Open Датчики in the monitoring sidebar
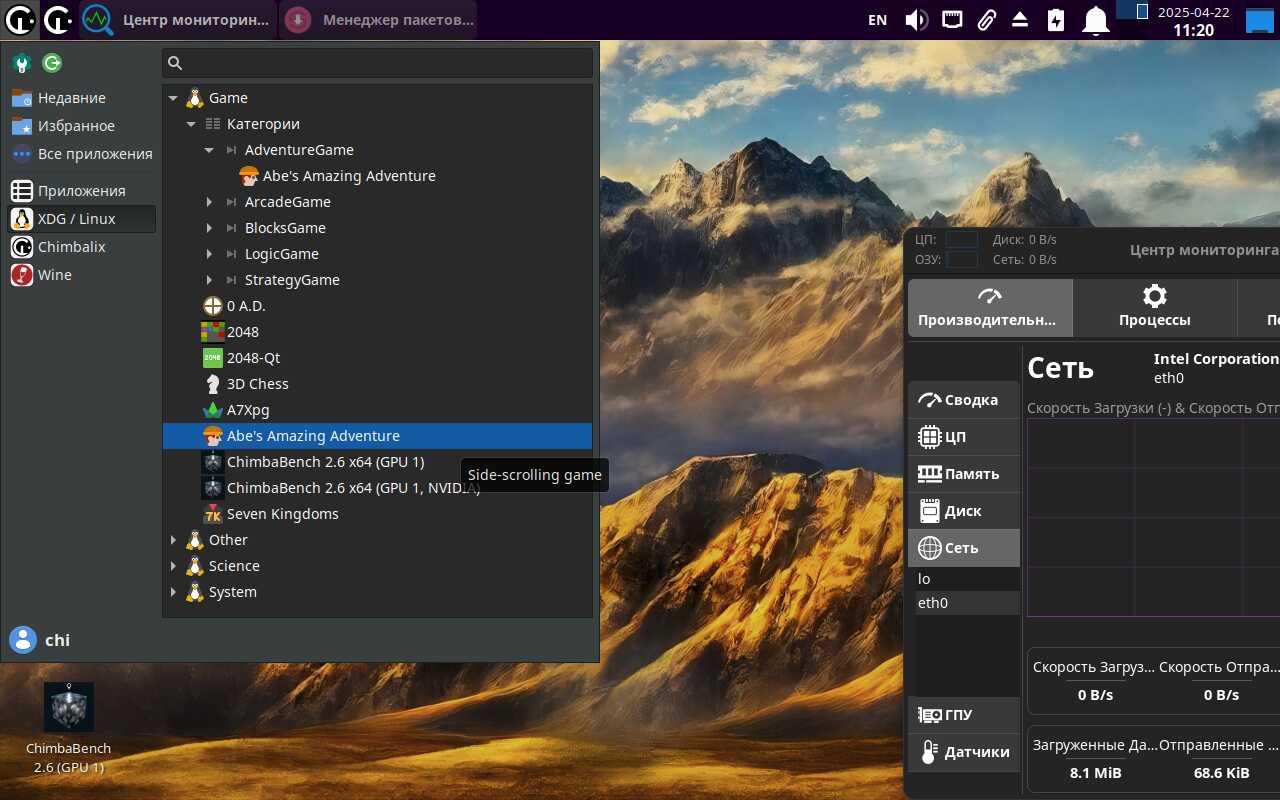 tap(964, 752)
